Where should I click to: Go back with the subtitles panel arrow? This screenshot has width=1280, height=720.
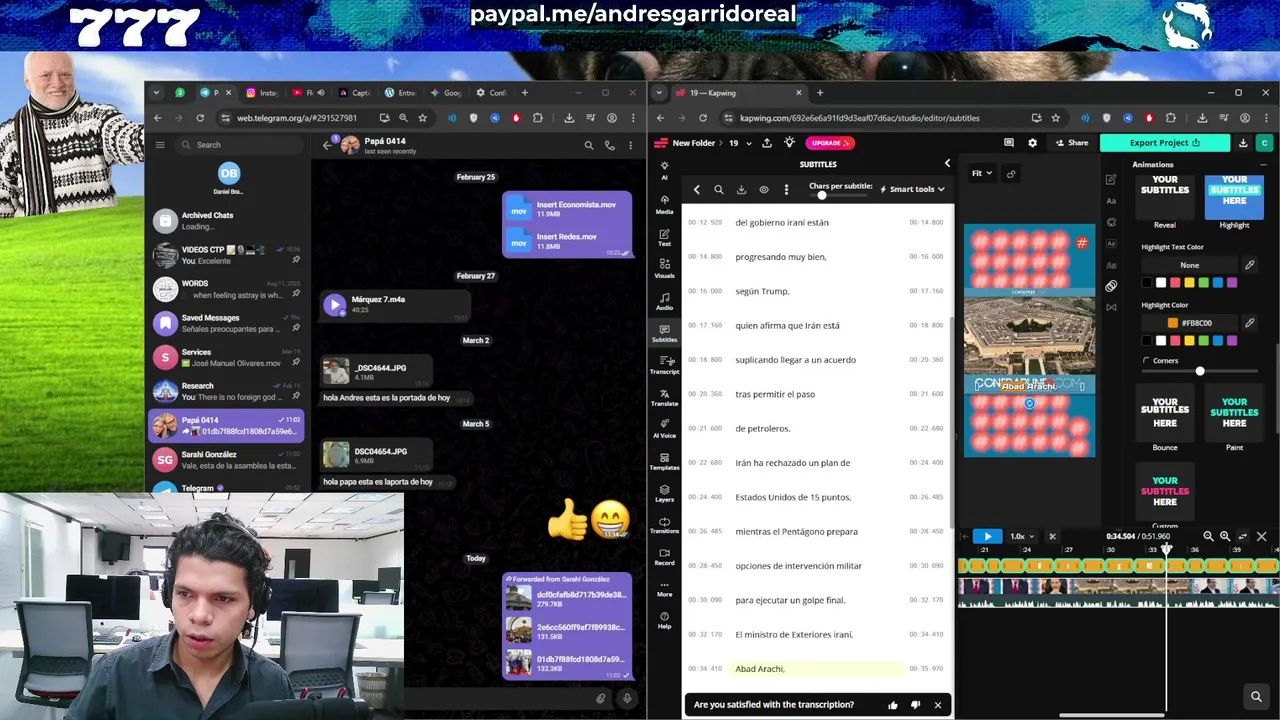tap(697, 189)
